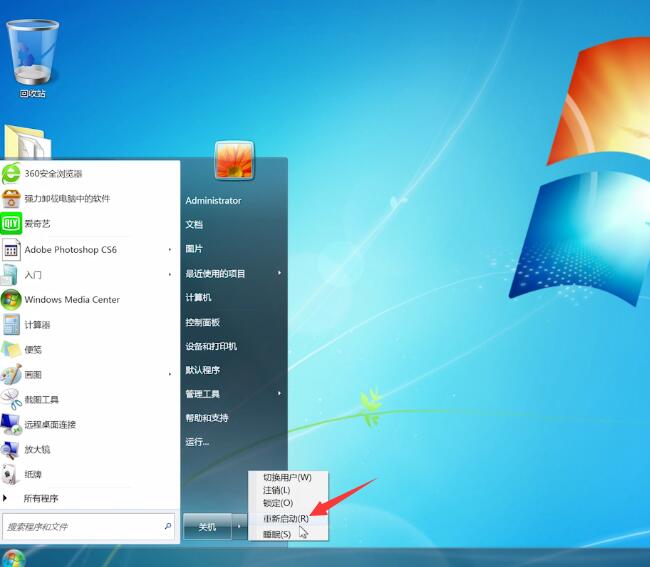Expand the 入门 submenu arrow
This screenshot has height=567, width=650.
[x=170, y=274]
